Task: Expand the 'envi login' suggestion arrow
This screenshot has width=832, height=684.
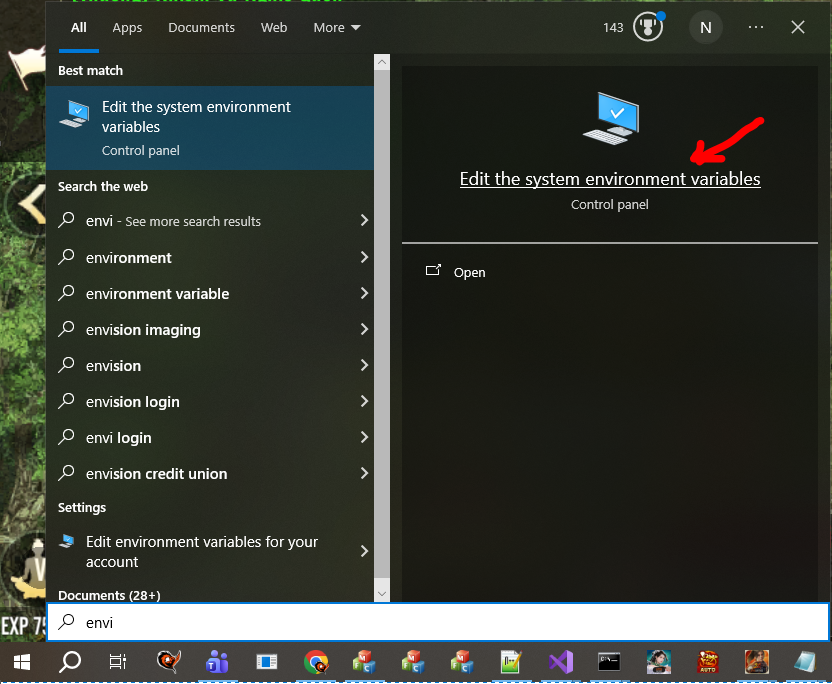Action: click(364, 438)
